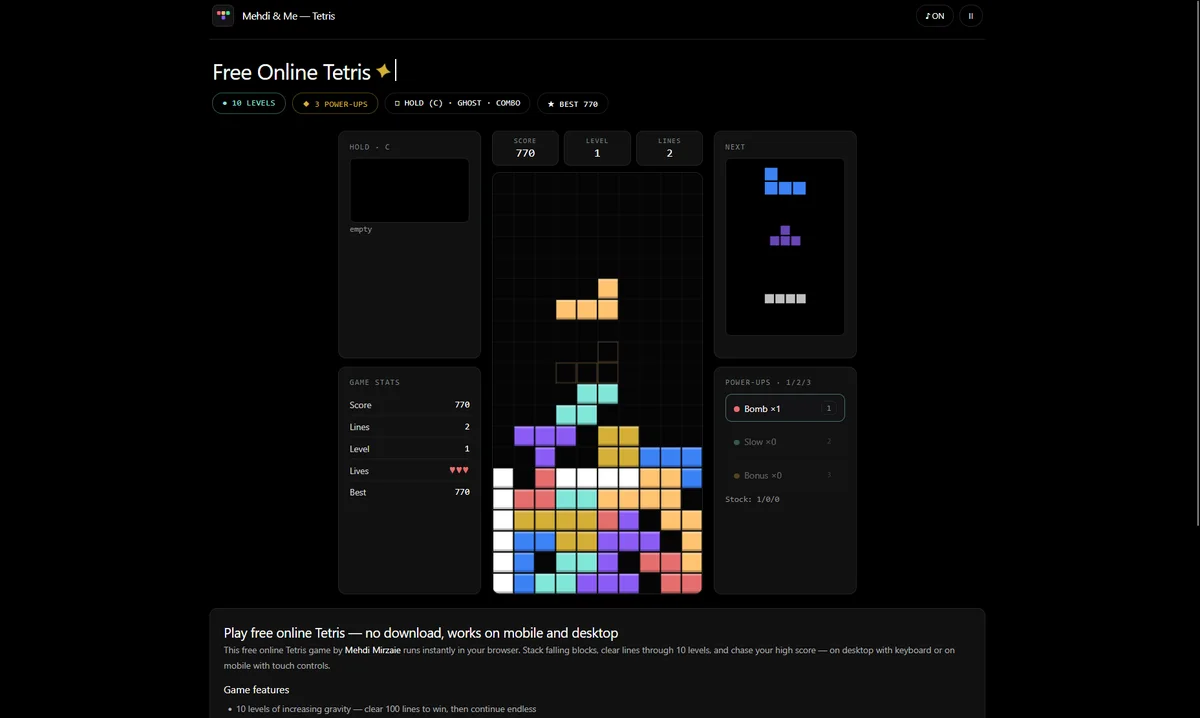Click the 'NEXT' panel label
This screenshot has height=718, width=1200.
(735, 147)
